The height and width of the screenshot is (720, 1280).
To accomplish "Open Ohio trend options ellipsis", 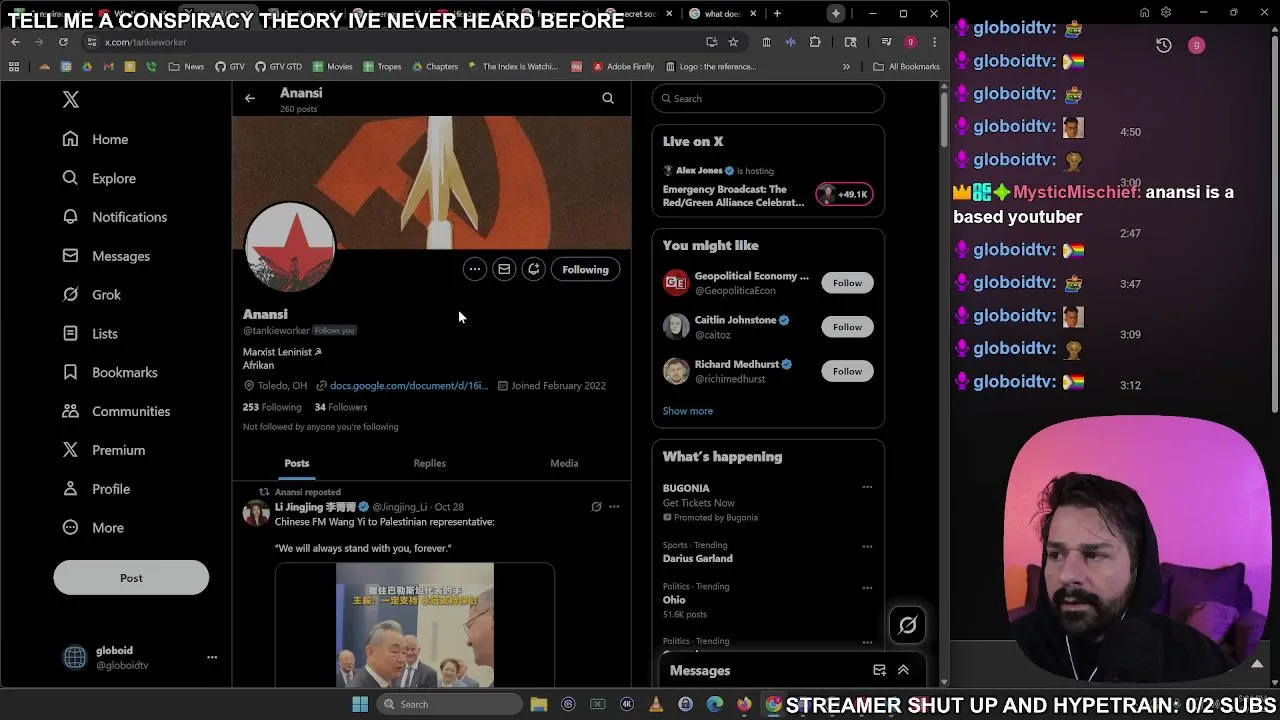I will point(867,587).
